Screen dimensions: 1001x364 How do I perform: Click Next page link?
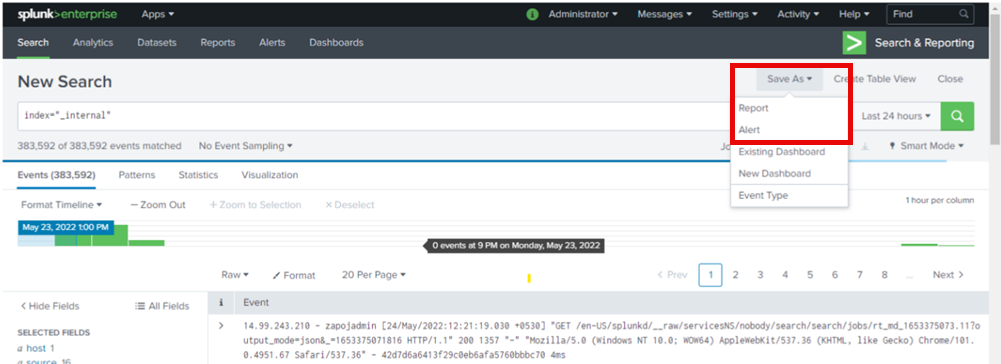[948, 275]
